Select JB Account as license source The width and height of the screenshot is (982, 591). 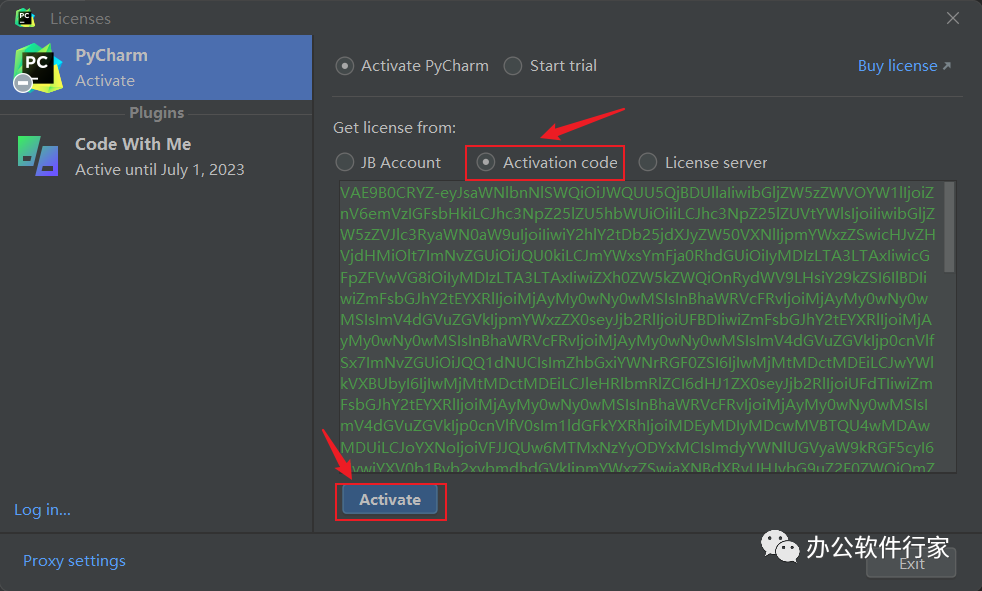(345, 162)
